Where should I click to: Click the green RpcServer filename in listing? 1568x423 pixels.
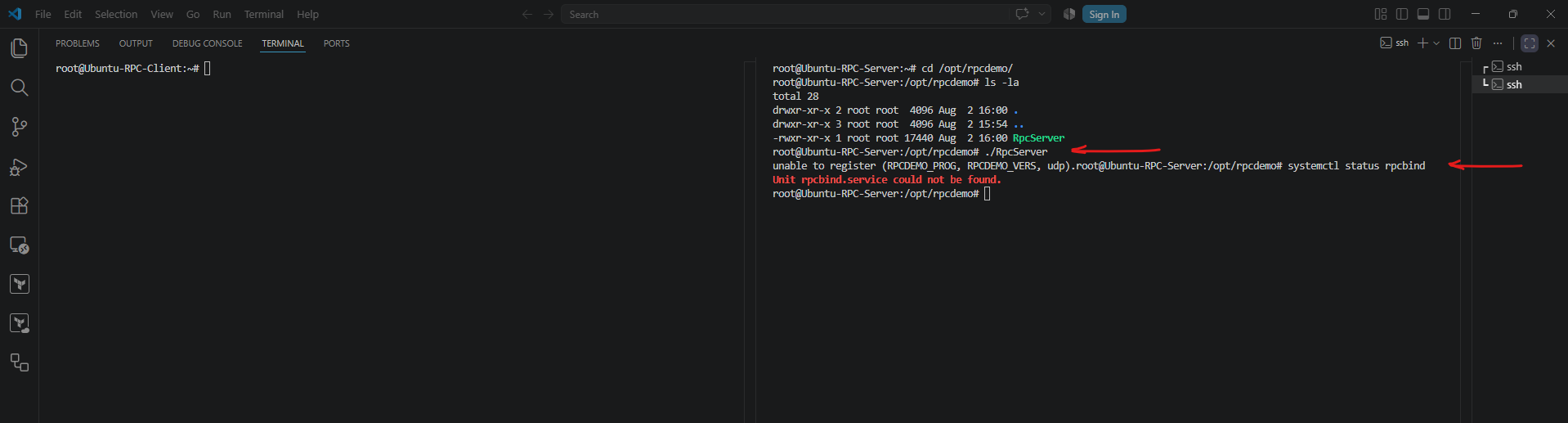point(1038,138)
